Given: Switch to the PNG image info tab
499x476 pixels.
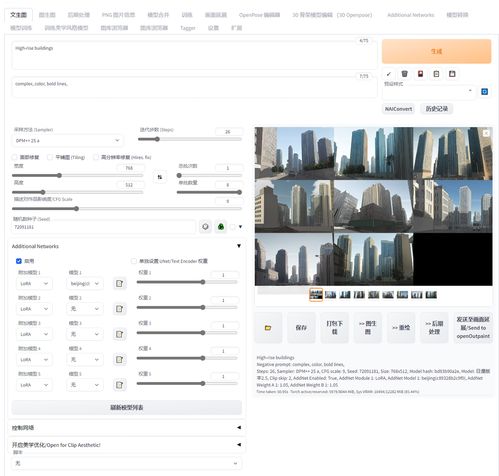Looking at the screenshot, I should [118, 15].
